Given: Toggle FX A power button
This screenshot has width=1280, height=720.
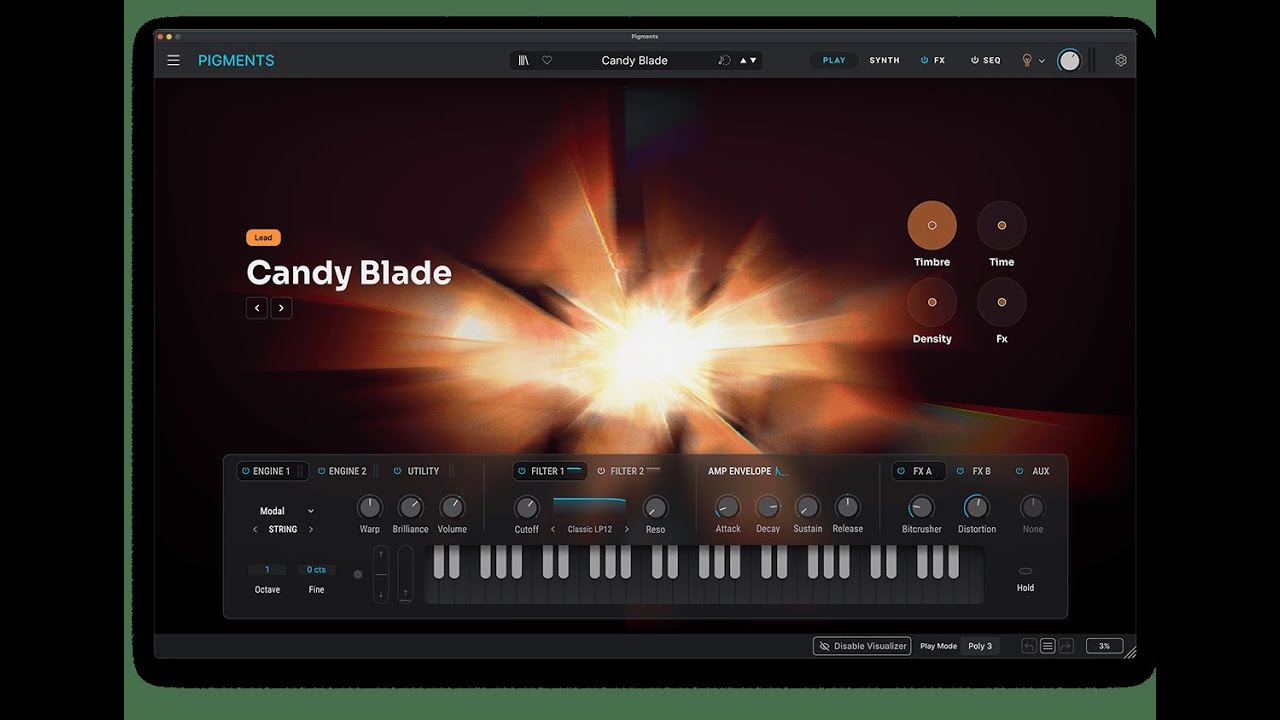Looking at the screenshot, I should [901, 471].
